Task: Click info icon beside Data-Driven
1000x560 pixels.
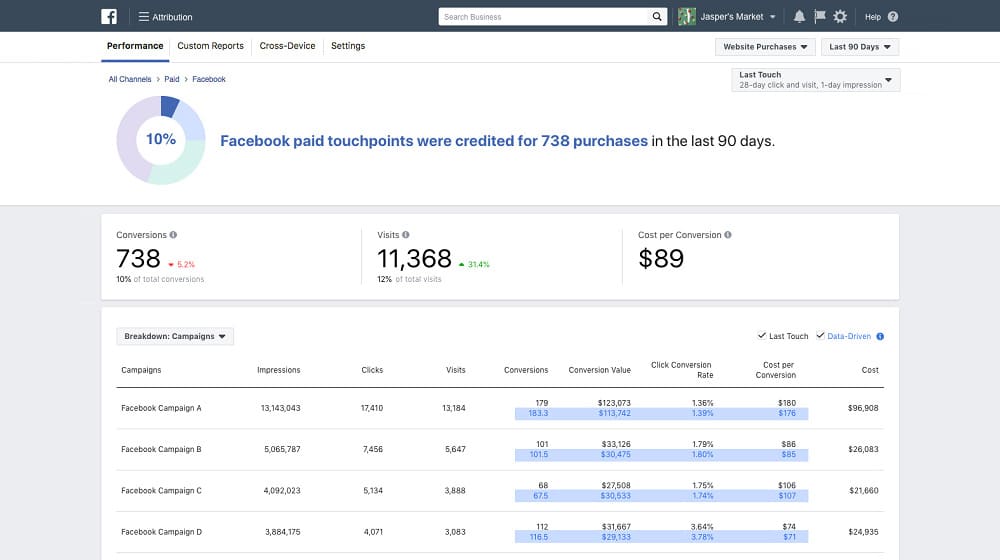Action: point(880,336)
